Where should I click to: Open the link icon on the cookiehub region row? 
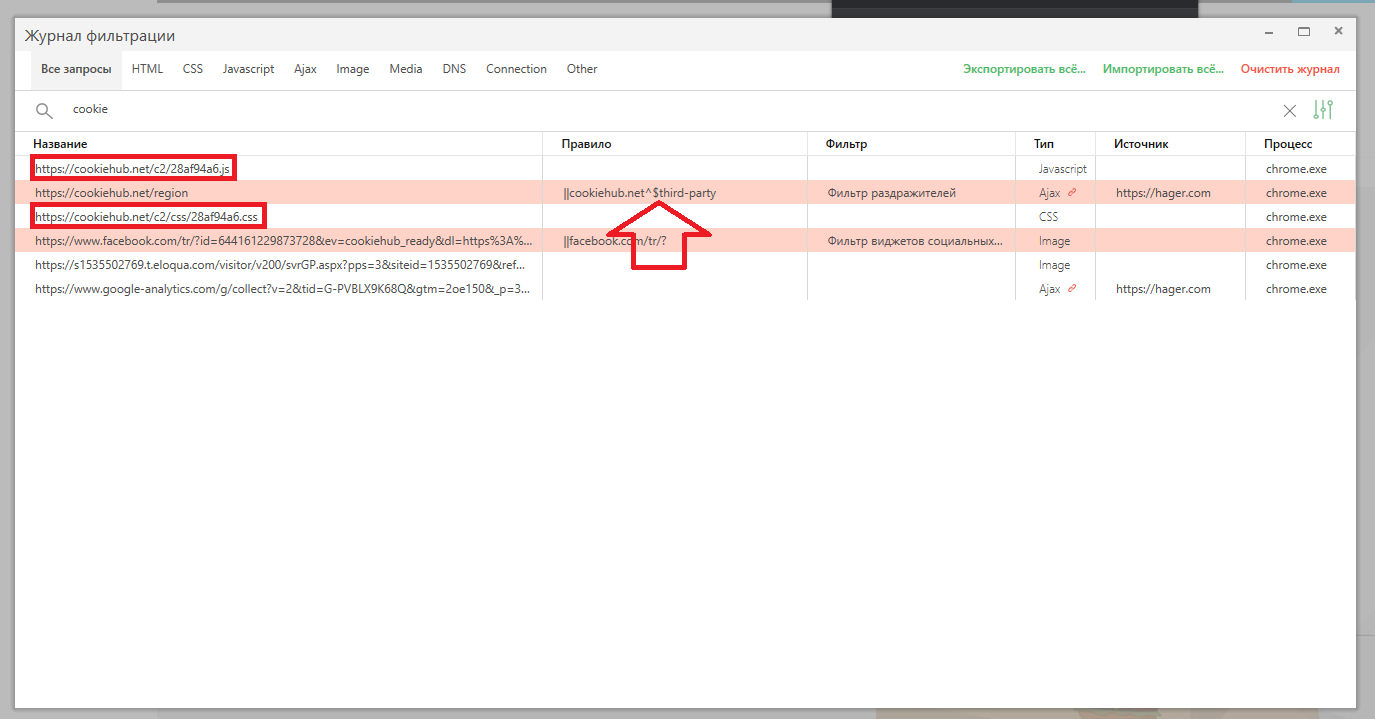(x=1072, y=192)
